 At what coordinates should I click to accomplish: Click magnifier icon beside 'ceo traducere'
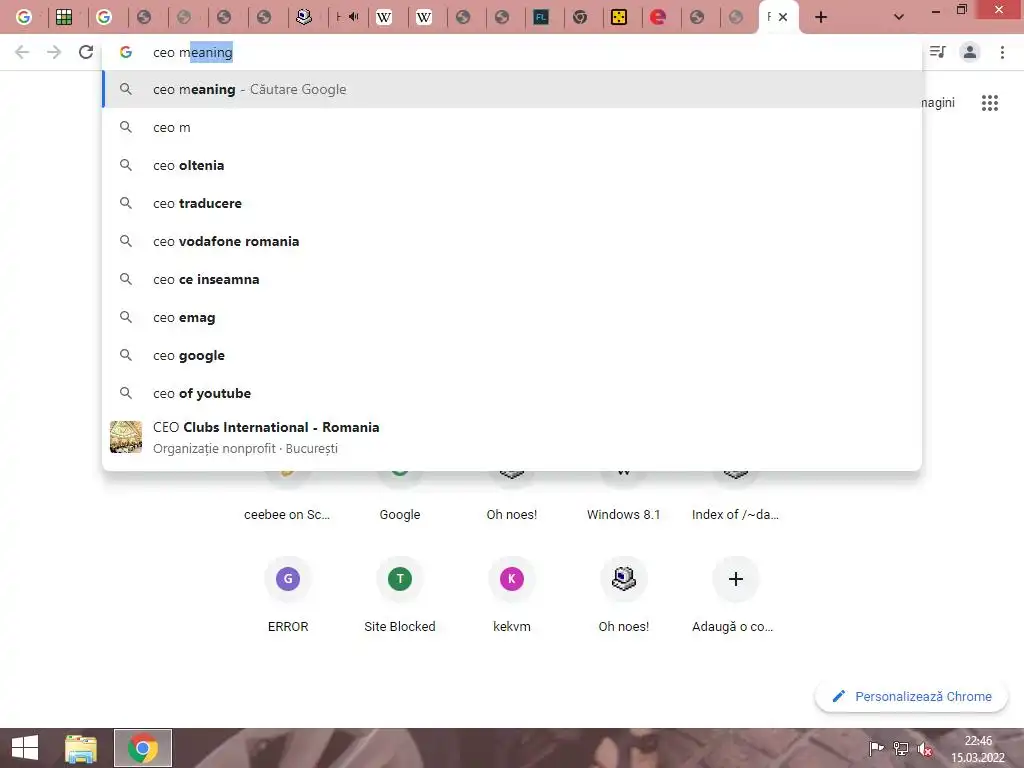point(126,203)
